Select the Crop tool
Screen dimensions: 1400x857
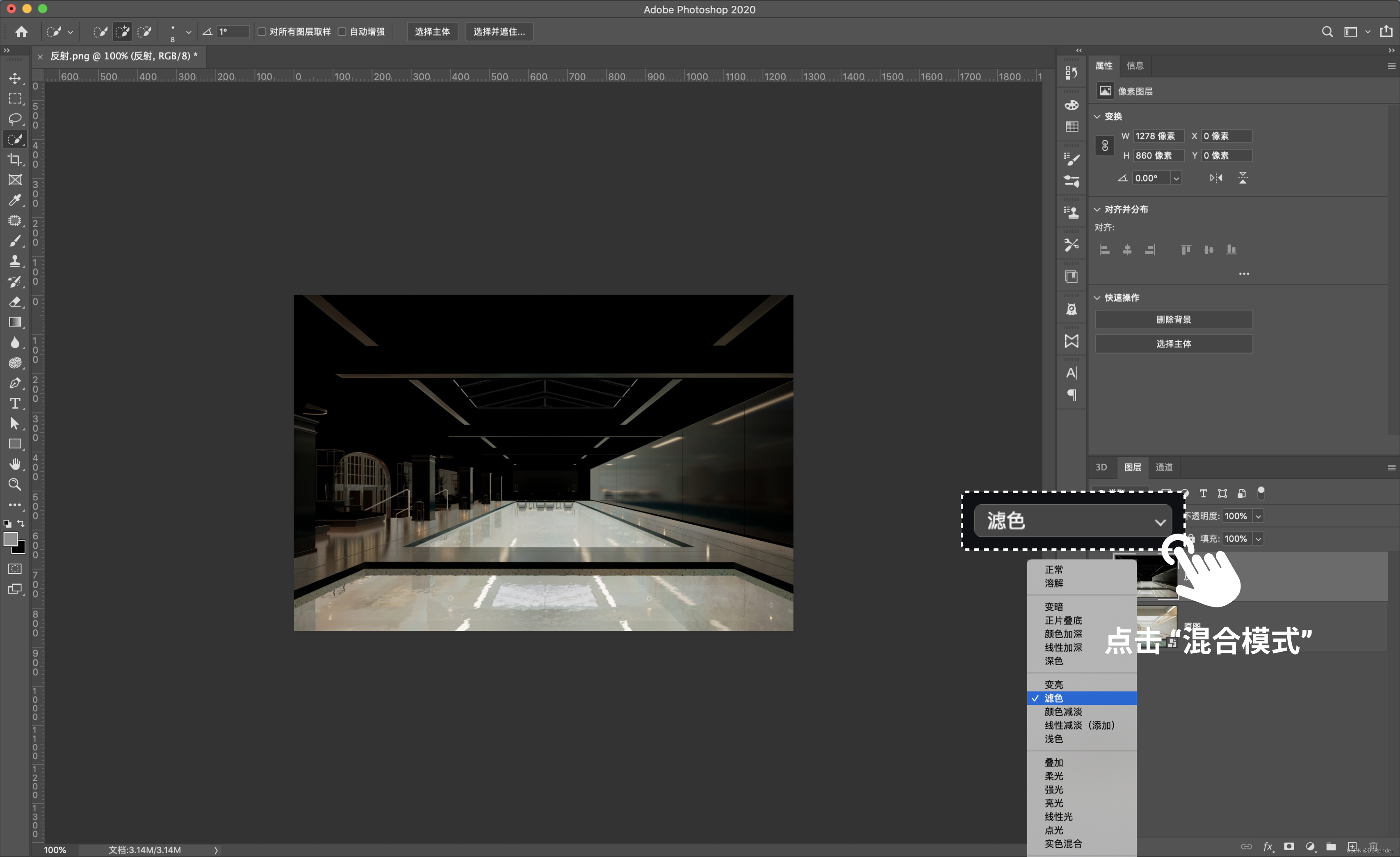point(15,159)
